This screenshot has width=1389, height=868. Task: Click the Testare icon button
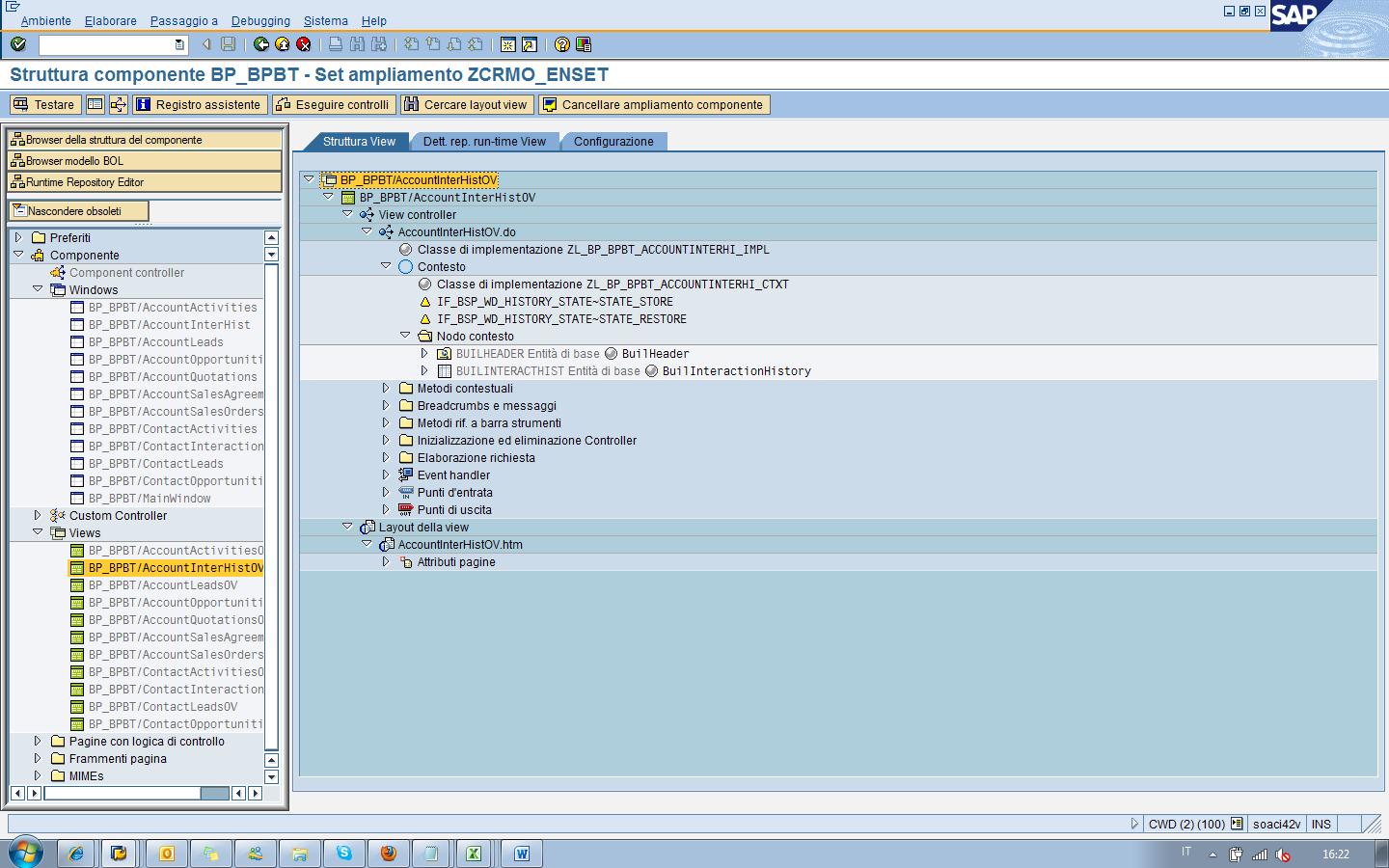pyautogui.click(x=44, y=104)
